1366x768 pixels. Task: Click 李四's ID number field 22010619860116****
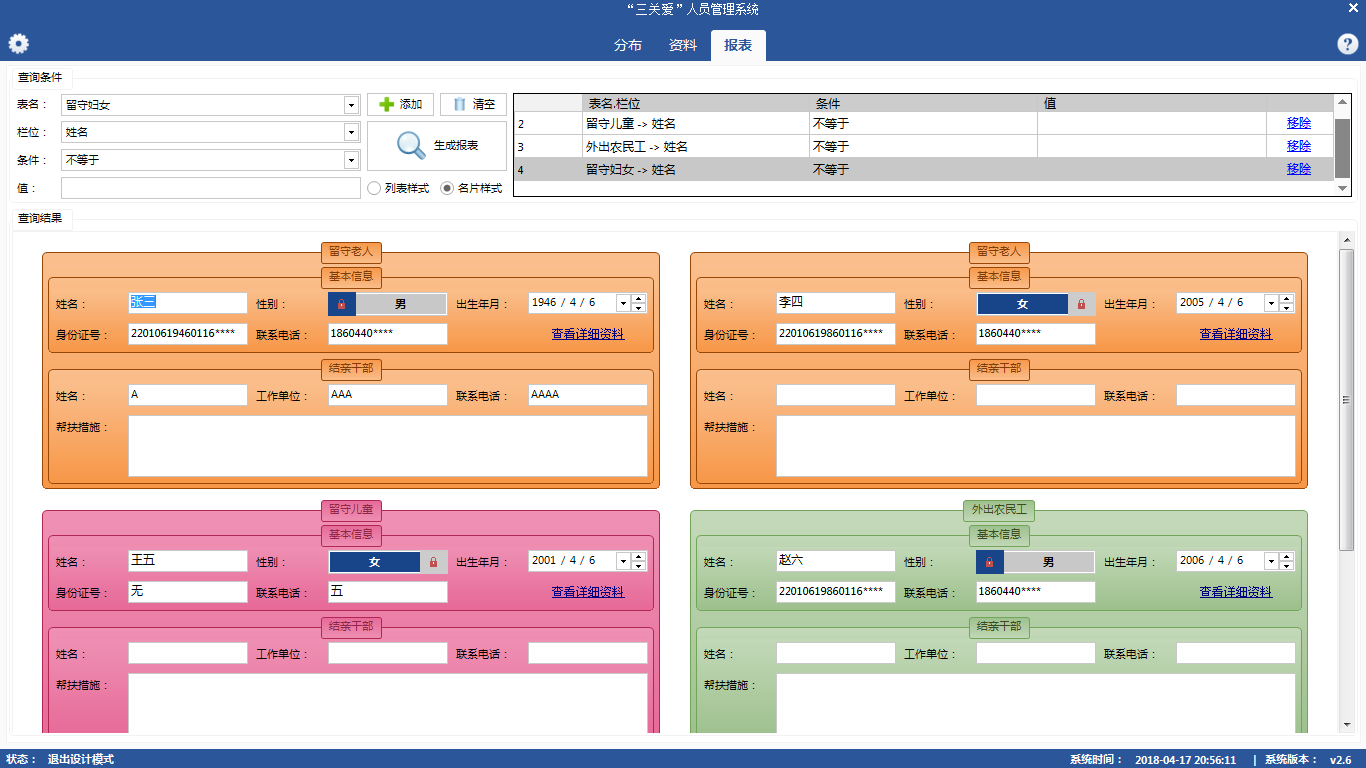836,334
